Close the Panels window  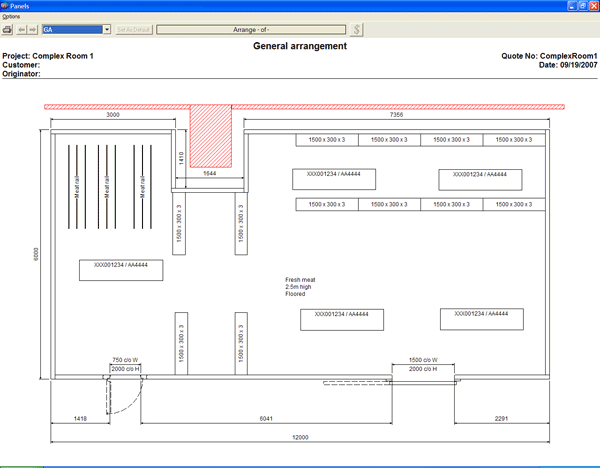tap(591, 6)
